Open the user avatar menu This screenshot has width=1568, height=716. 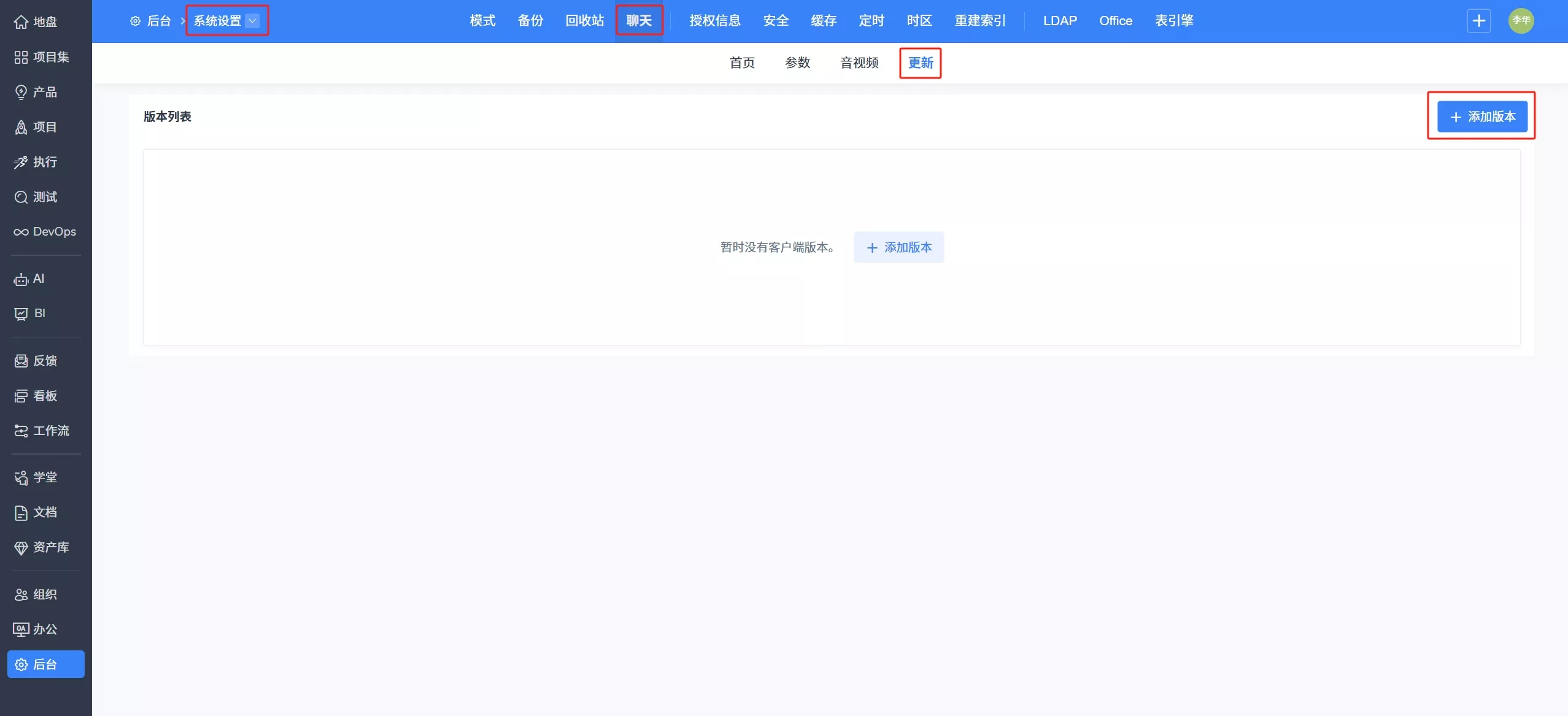(x=1521, y=21)
